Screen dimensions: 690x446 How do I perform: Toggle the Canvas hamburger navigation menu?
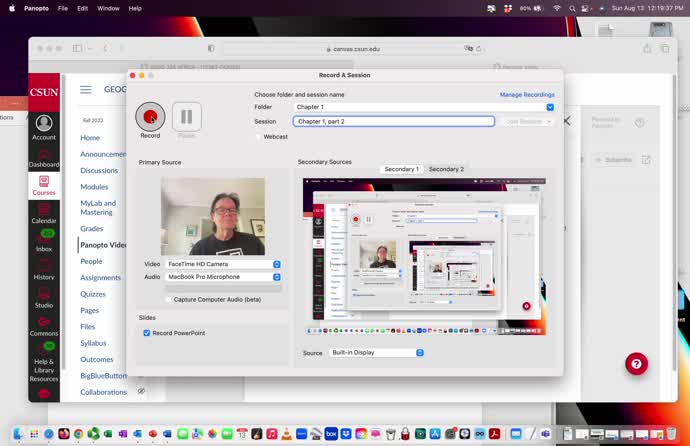86,89
